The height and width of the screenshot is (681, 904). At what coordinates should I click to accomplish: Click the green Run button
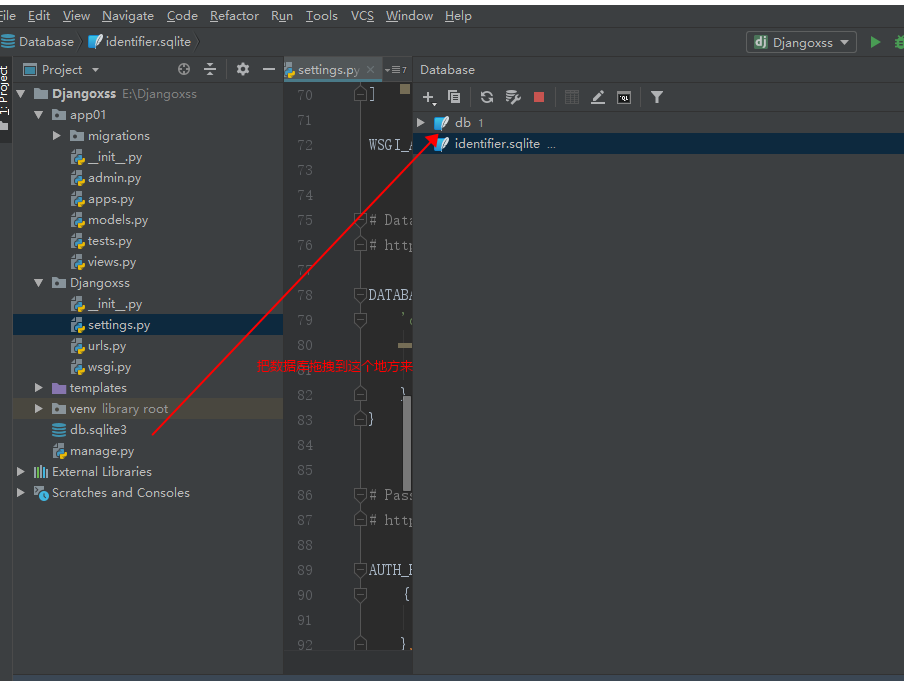coord(876,42)
